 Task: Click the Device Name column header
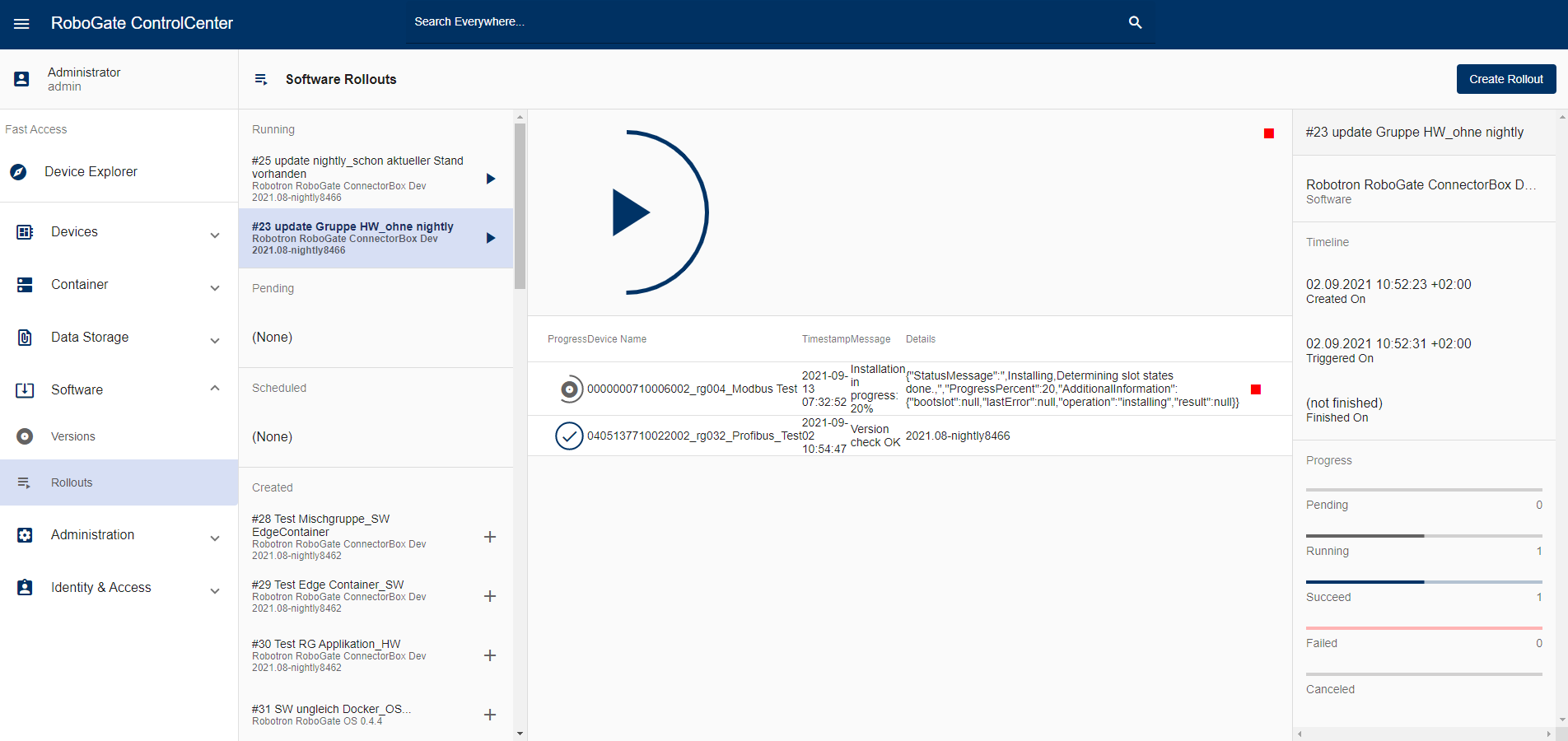pos(618,339)
